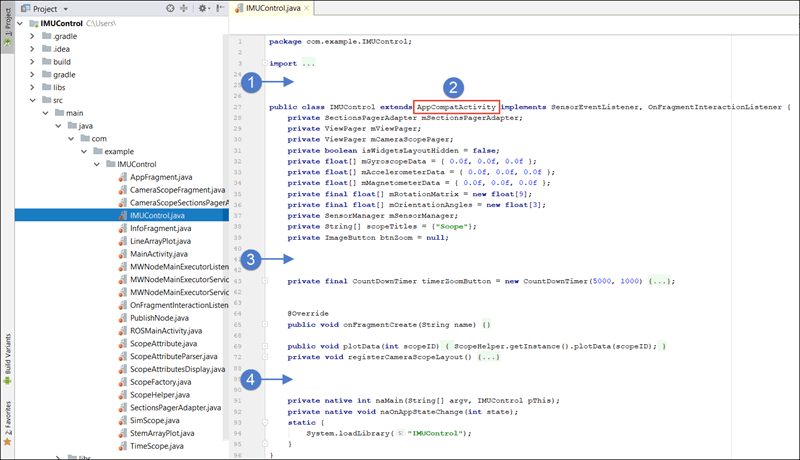Image resolution: width=800 pixels, height=460 pixels.
Task: Open the Project panel gear settings
Action: pos(203,8)
